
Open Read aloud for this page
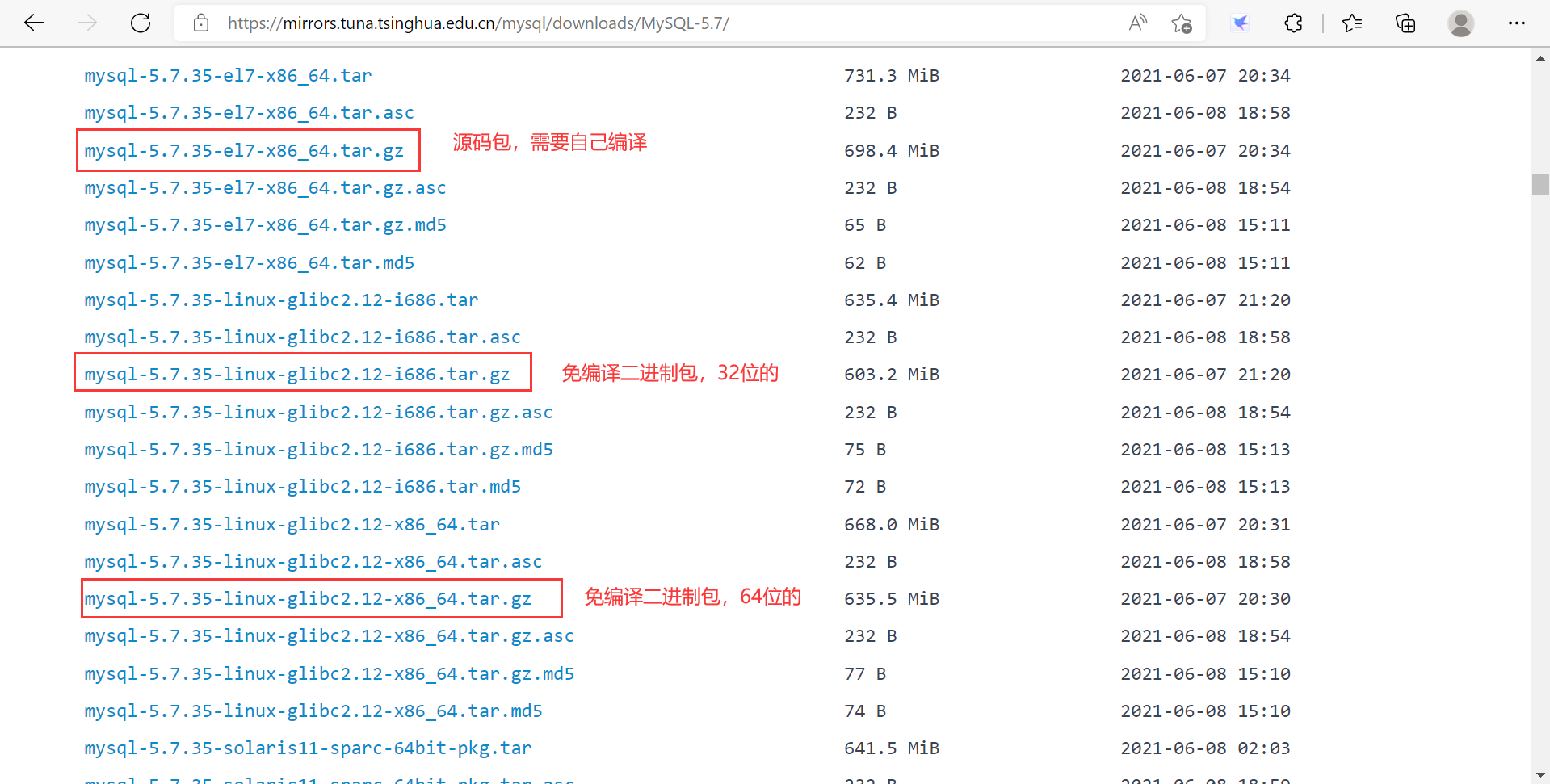click(1137, 23)
